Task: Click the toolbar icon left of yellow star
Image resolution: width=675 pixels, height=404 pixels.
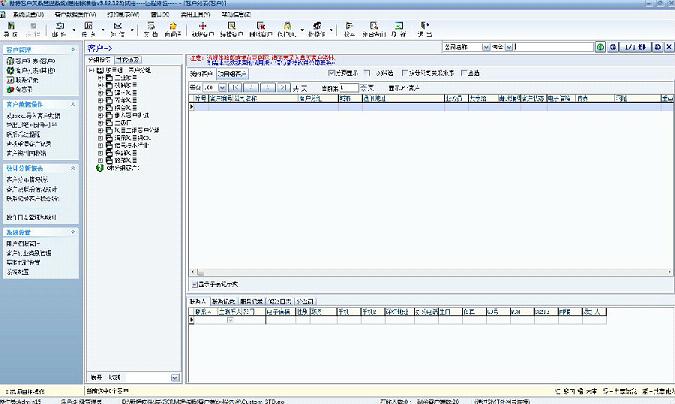Action: [x=151, y=26]
